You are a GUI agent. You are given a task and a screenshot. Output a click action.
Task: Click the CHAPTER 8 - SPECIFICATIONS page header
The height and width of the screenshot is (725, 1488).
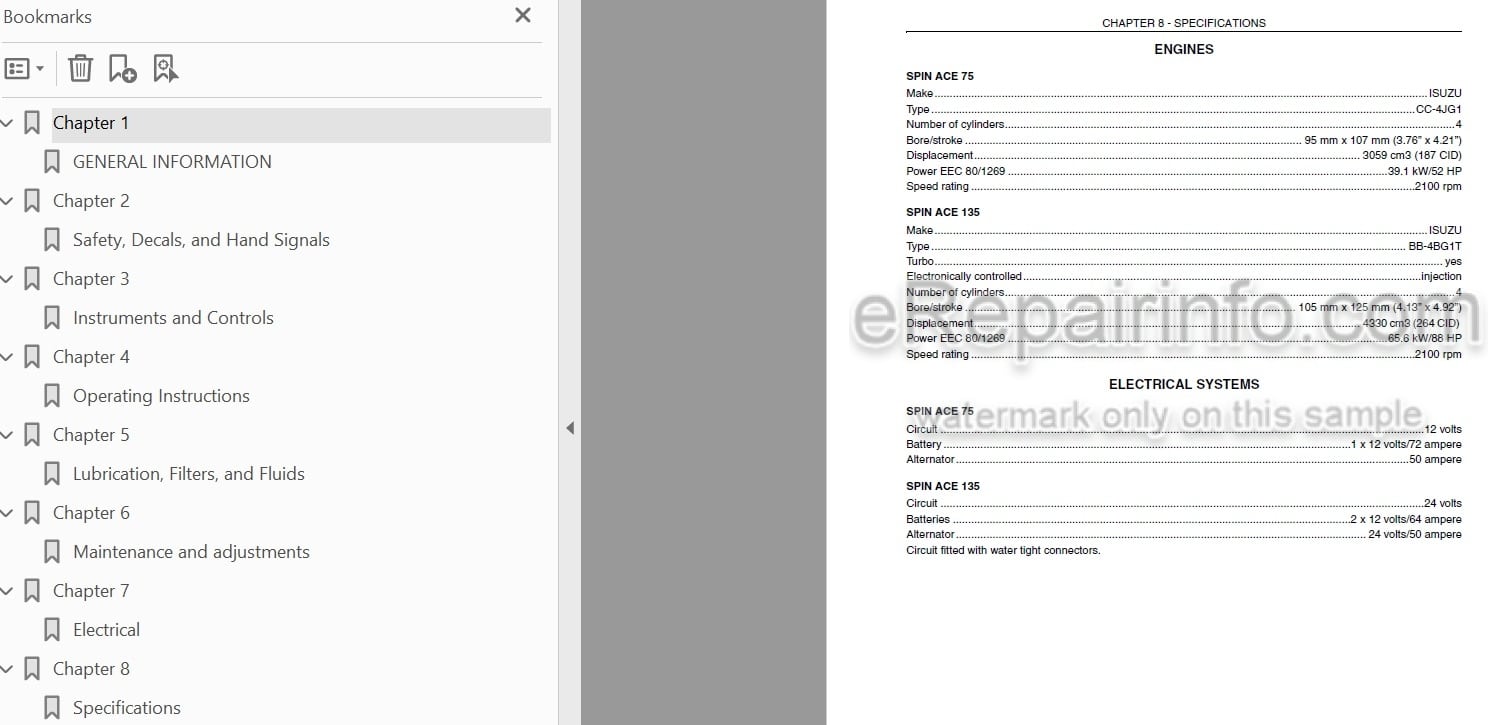click(x=1184, y=23)
